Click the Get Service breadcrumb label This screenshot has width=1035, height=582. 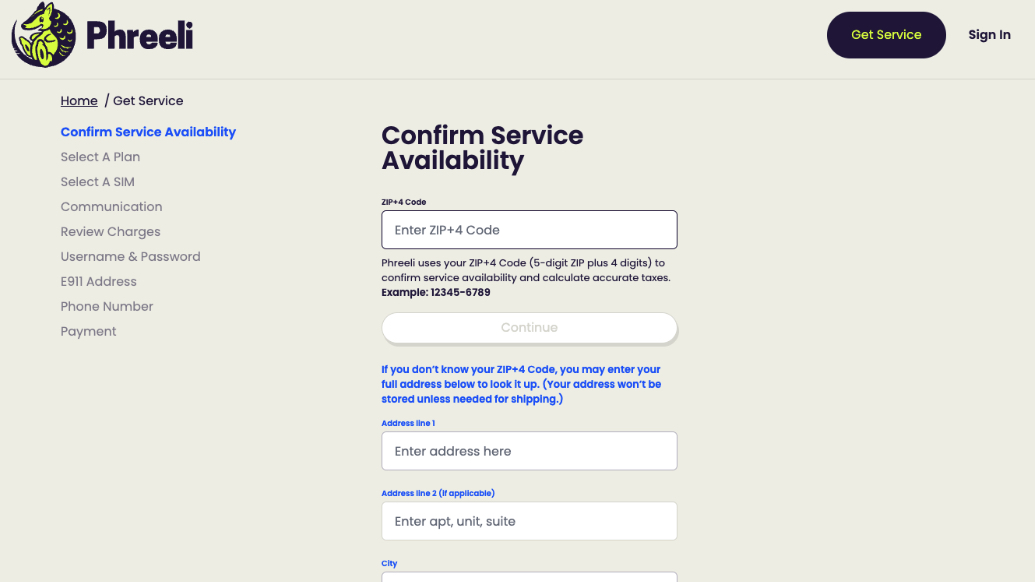[148, 100]
